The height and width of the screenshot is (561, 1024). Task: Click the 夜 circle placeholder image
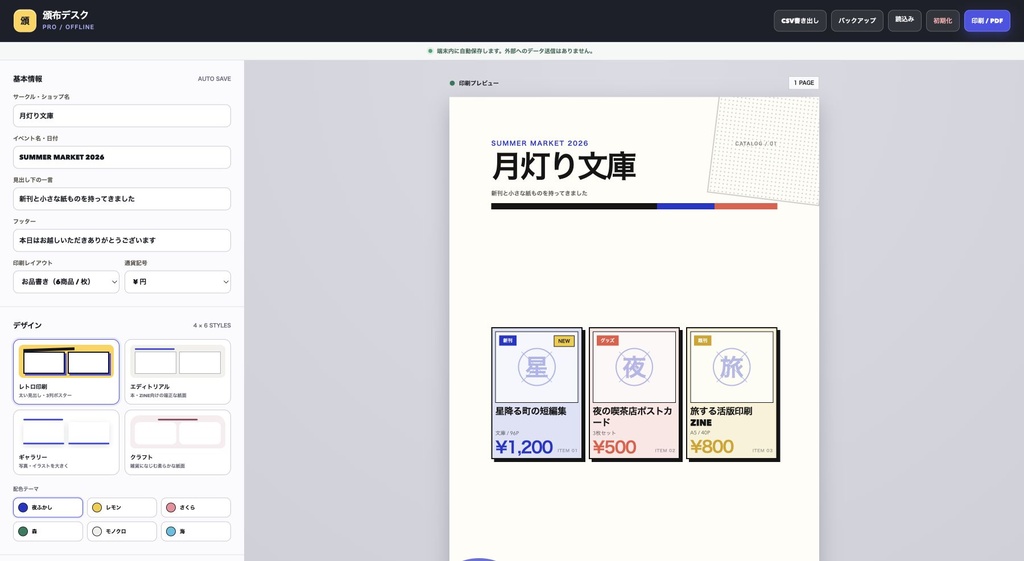pyautogui.click(x=634, y=367)
